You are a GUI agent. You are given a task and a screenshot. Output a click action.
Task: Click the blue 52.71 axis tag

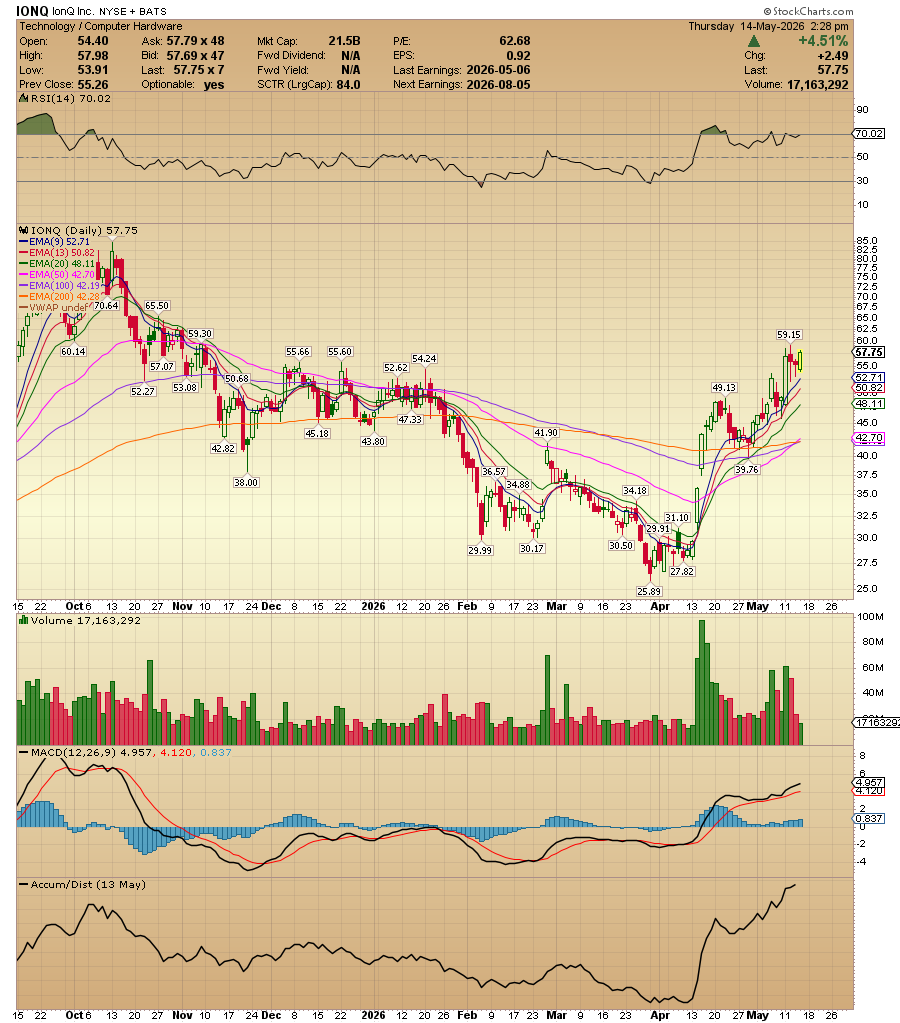point(869,378)
